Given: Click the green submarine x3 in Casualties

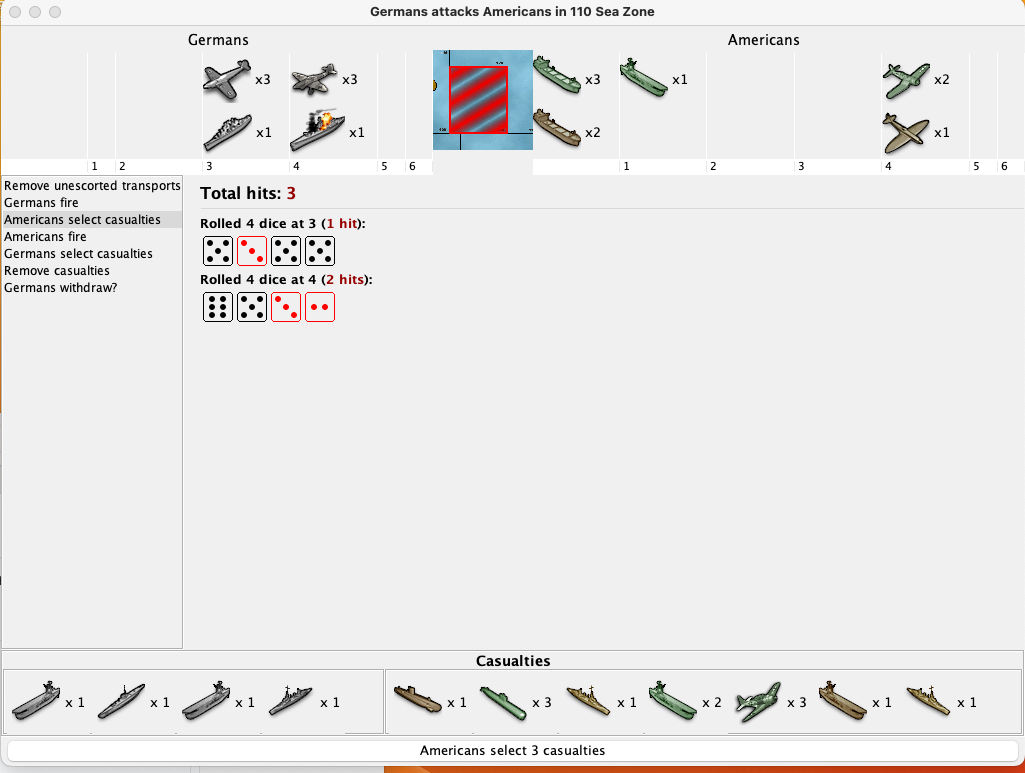Looking at the screenshot, I should point(503,702).
